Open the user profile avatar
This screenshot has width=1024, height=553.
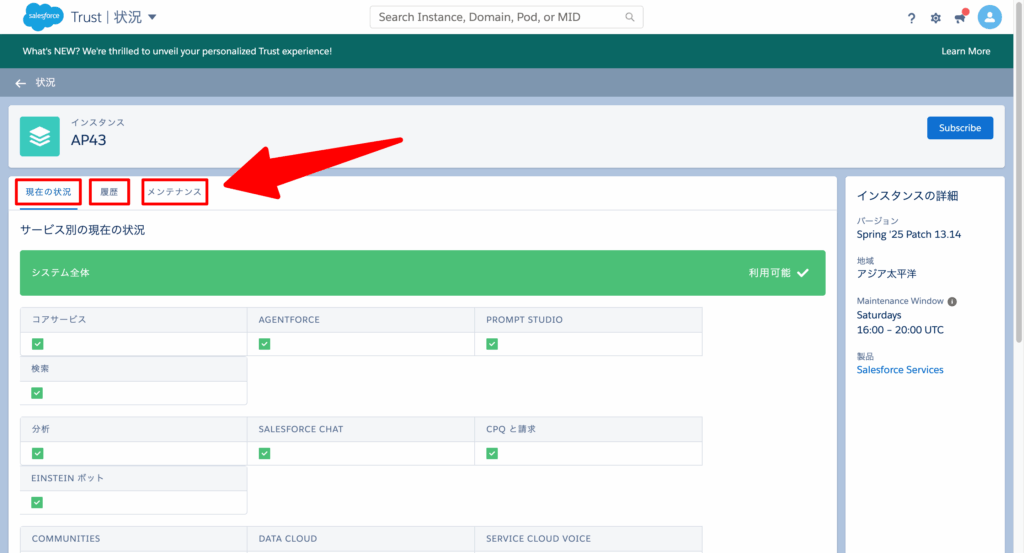click(989, 17)
